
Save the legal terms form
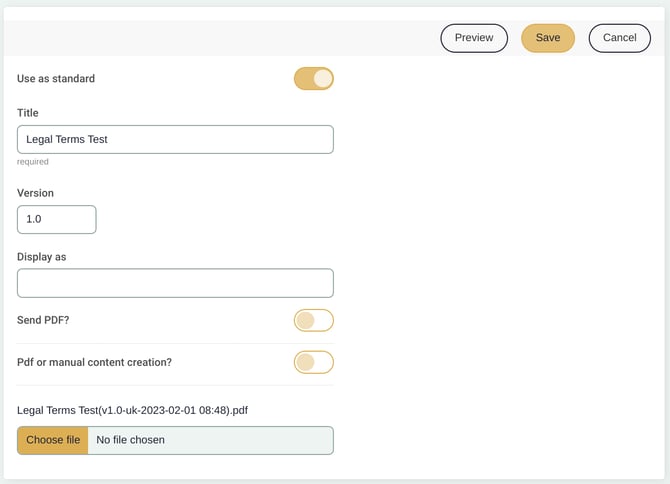click(x=547, y=38)
